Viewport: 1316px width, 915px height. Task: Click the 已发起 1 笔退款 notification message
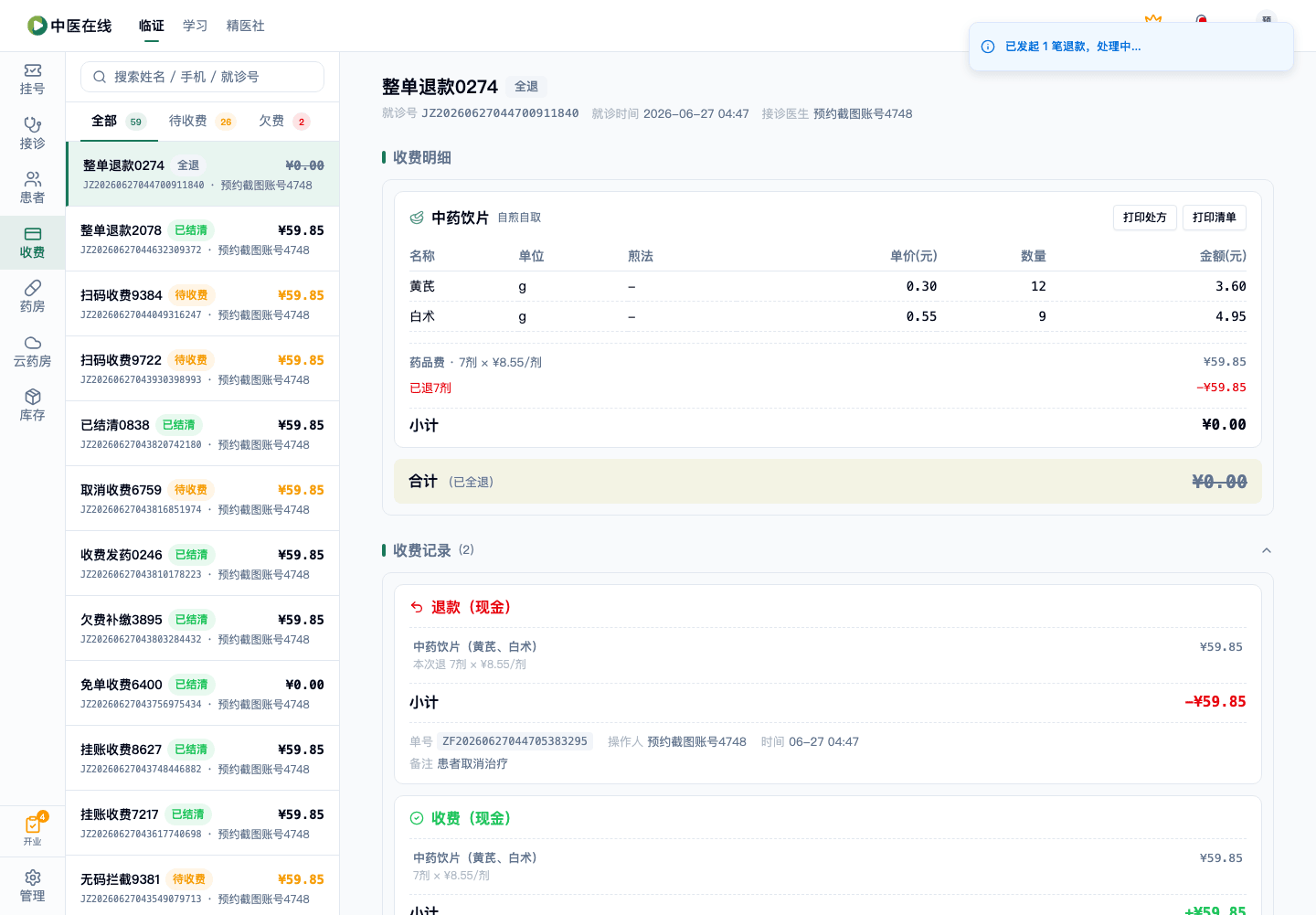pyautogui.click(x=1073, y=47)
